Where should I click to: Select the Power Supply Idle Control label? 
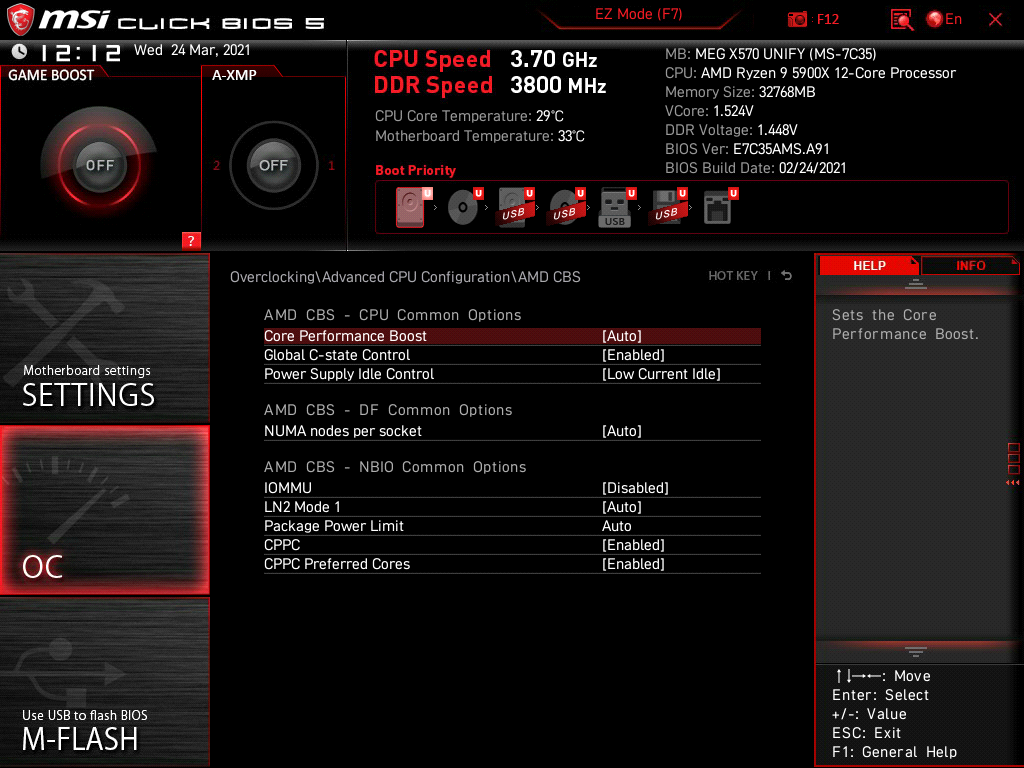click(349, 374)
